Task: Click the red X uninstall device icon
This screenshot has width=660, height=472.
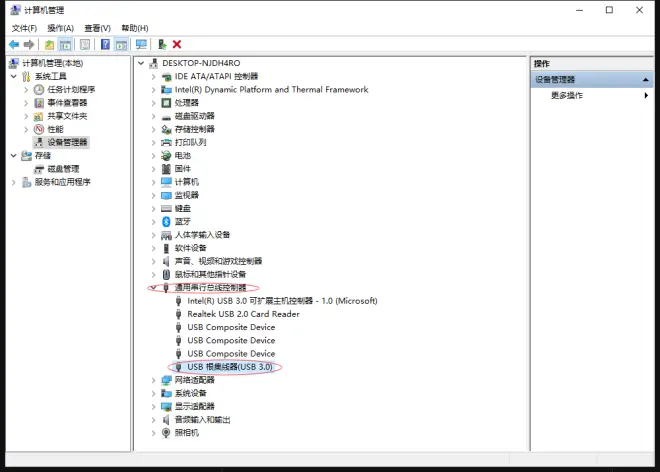Action: [177, 45]
